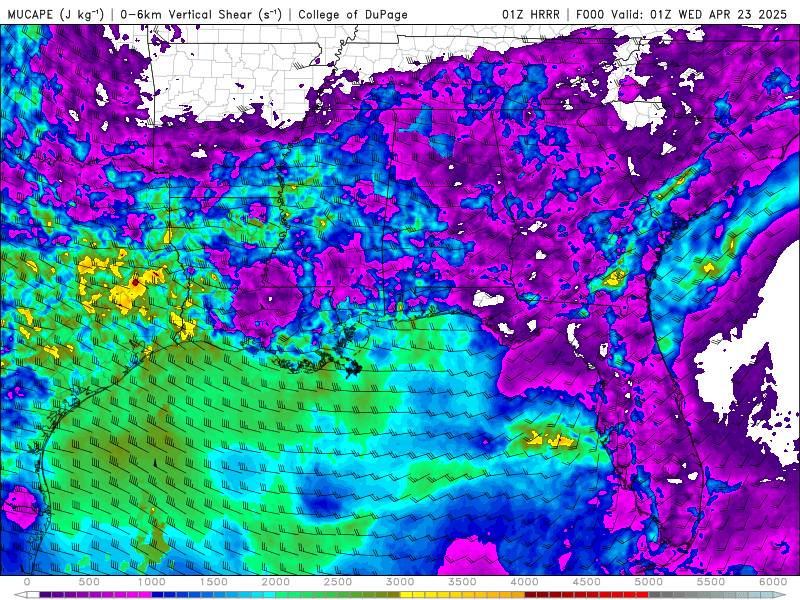Click the first dark red swatch below 4000

(x=531, y=595)
